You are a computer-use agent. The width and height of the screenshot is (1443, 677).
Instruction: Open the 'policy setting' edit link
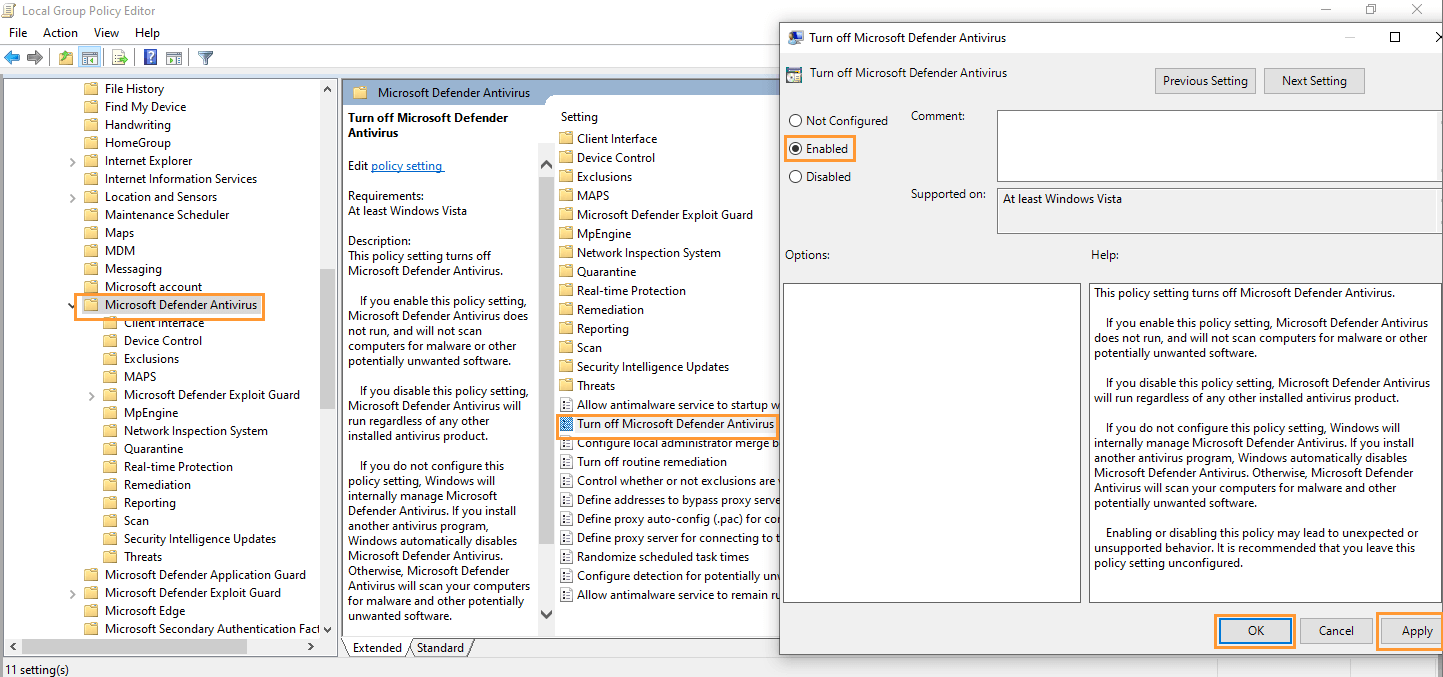pyautogui.click(x=406, y=166)
